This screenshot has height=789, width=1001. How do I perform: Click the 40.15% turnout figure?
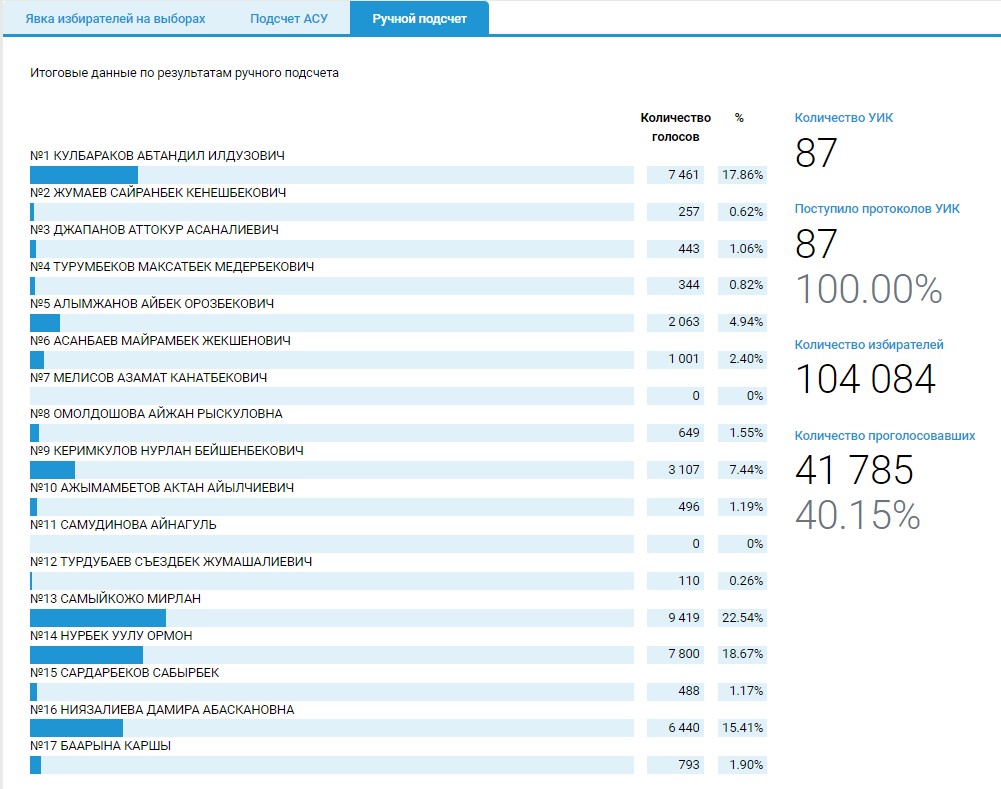(x=857, y=514)
